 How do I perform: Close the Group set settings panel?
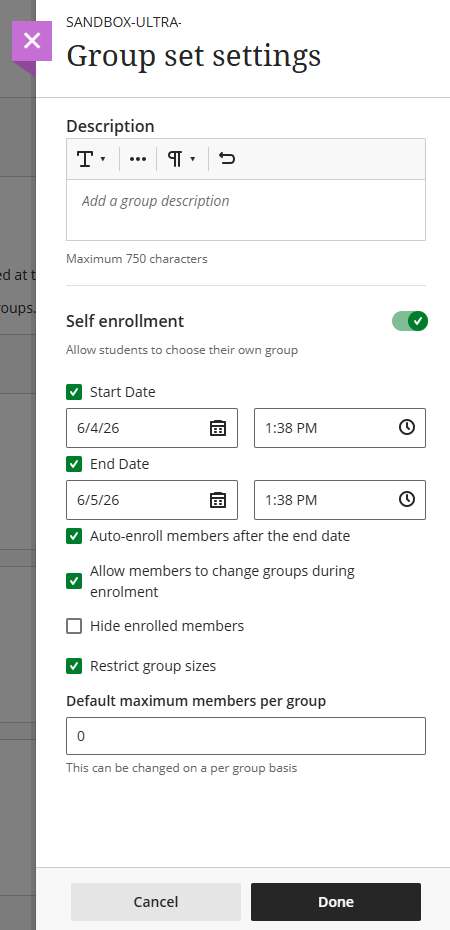32,41
